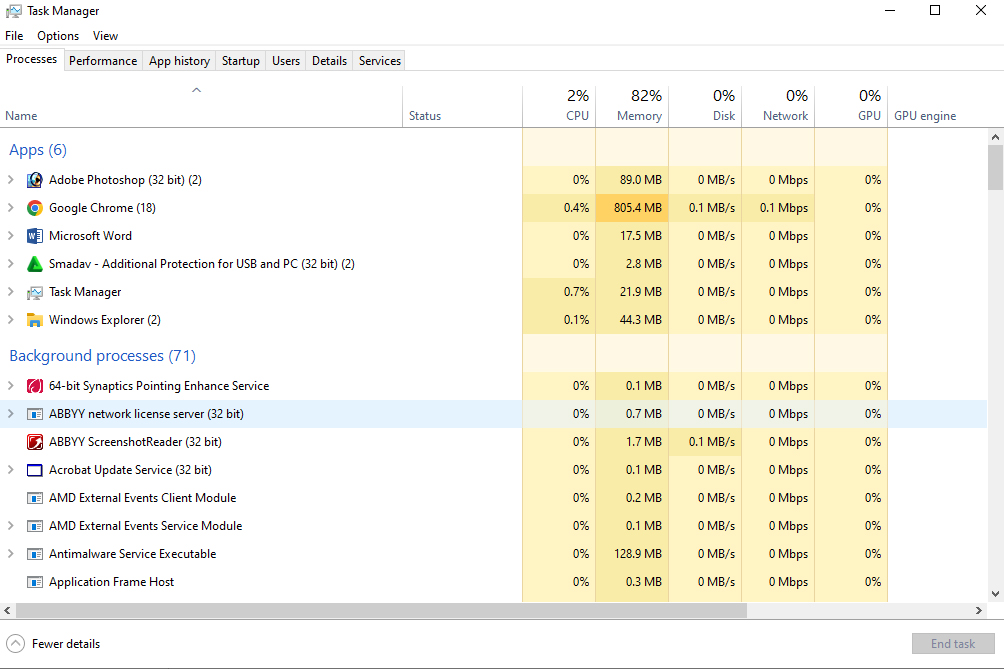The width and height of the screenshot is (1004, 669).
Task: Sort by the Disk column header
Action: [x=705, y=106]
